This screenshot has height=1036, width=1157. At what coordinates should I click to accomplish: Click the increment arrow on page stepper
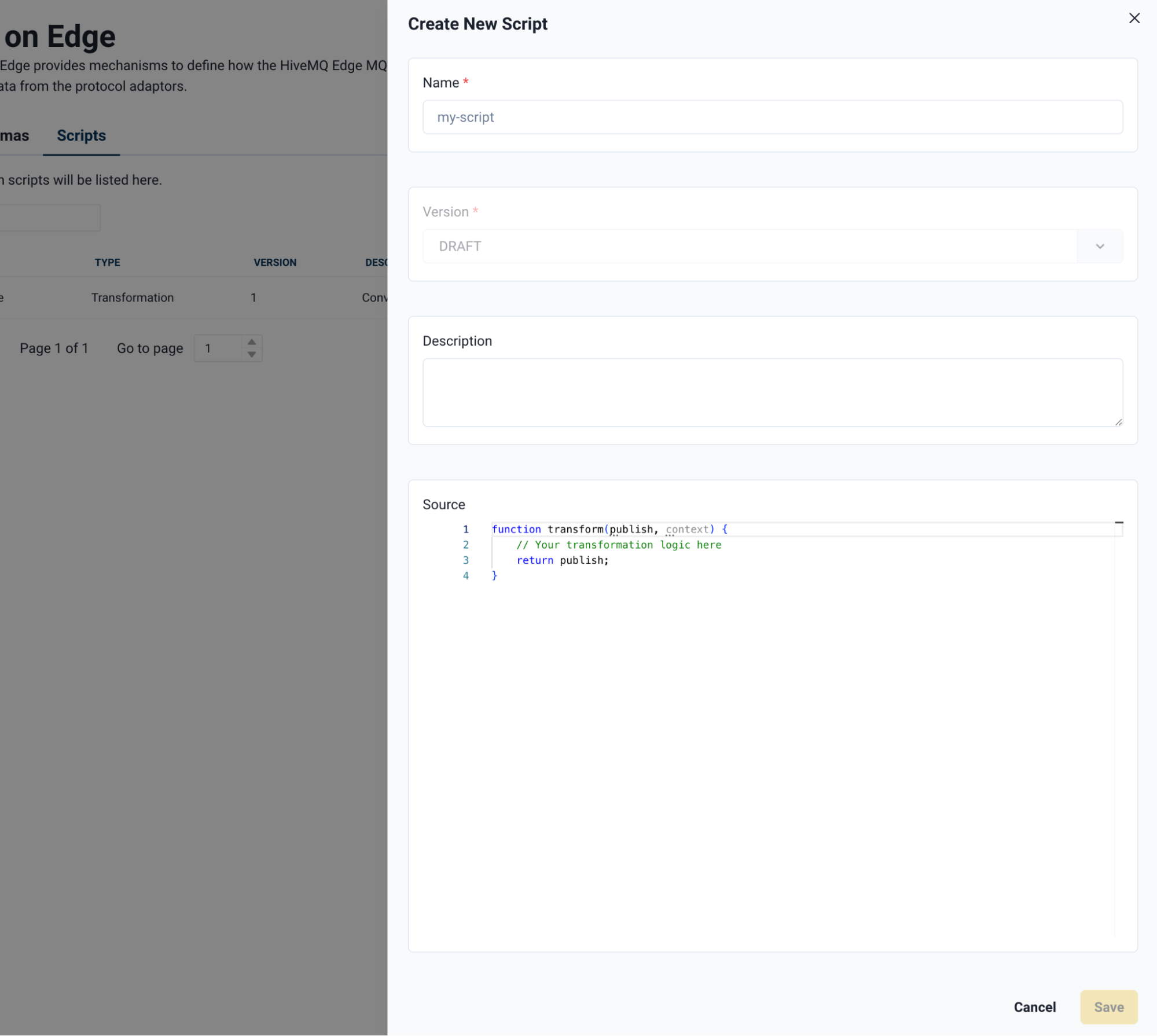point(251,343)
